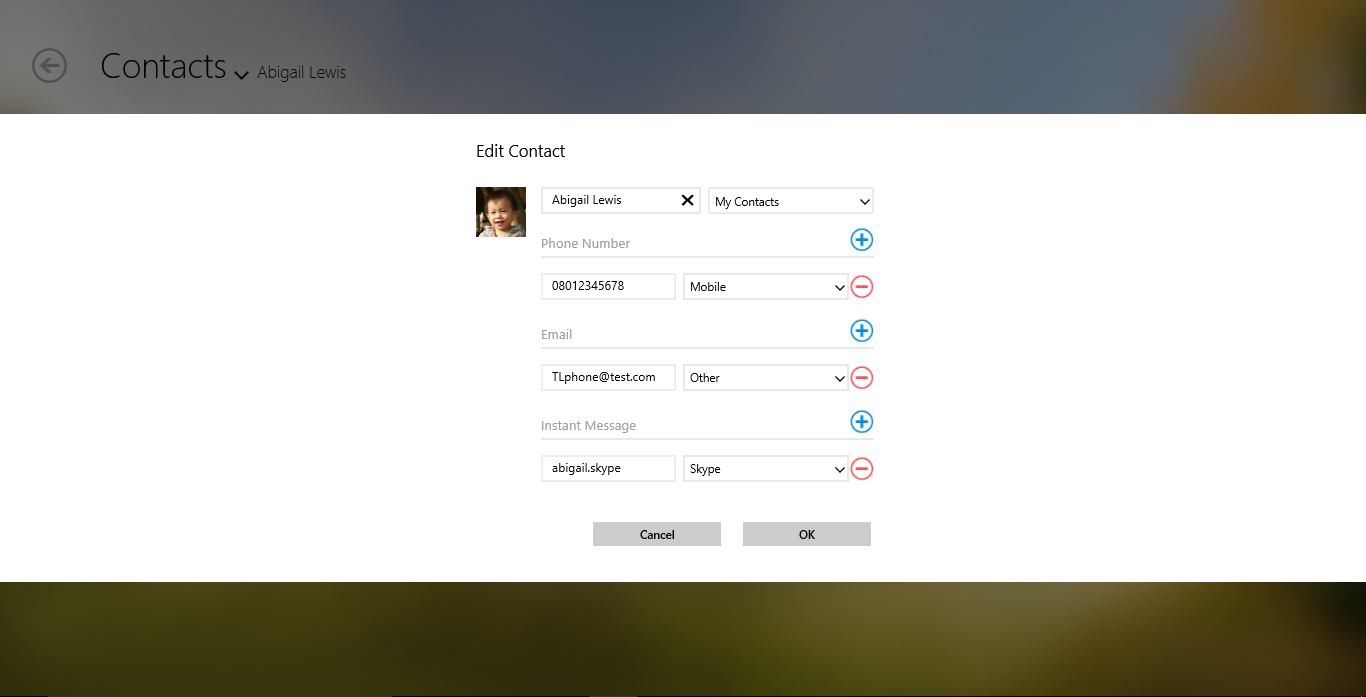Click the back arrow button

coord(49,66)
